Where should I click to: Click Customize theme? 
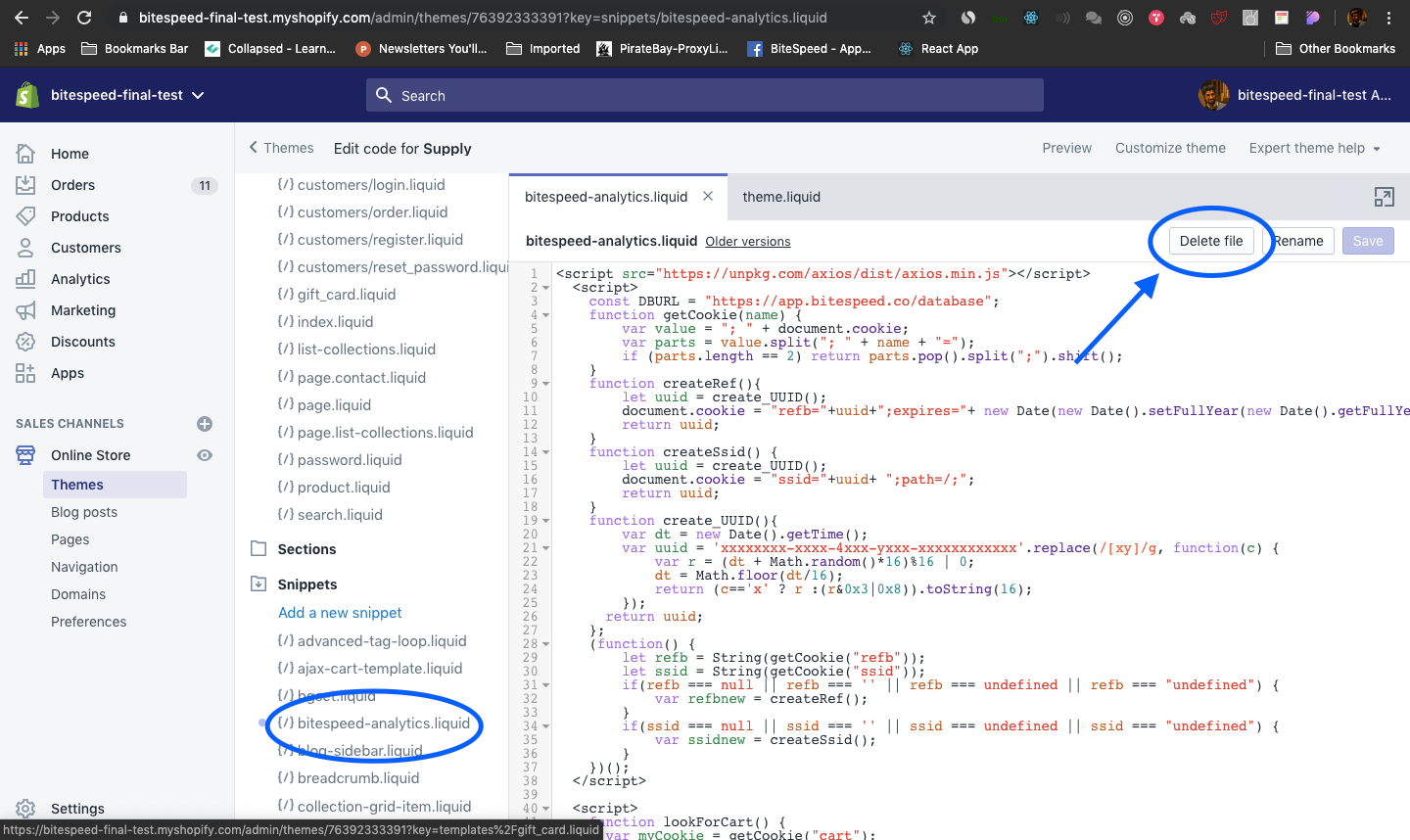coord(1170,148)
